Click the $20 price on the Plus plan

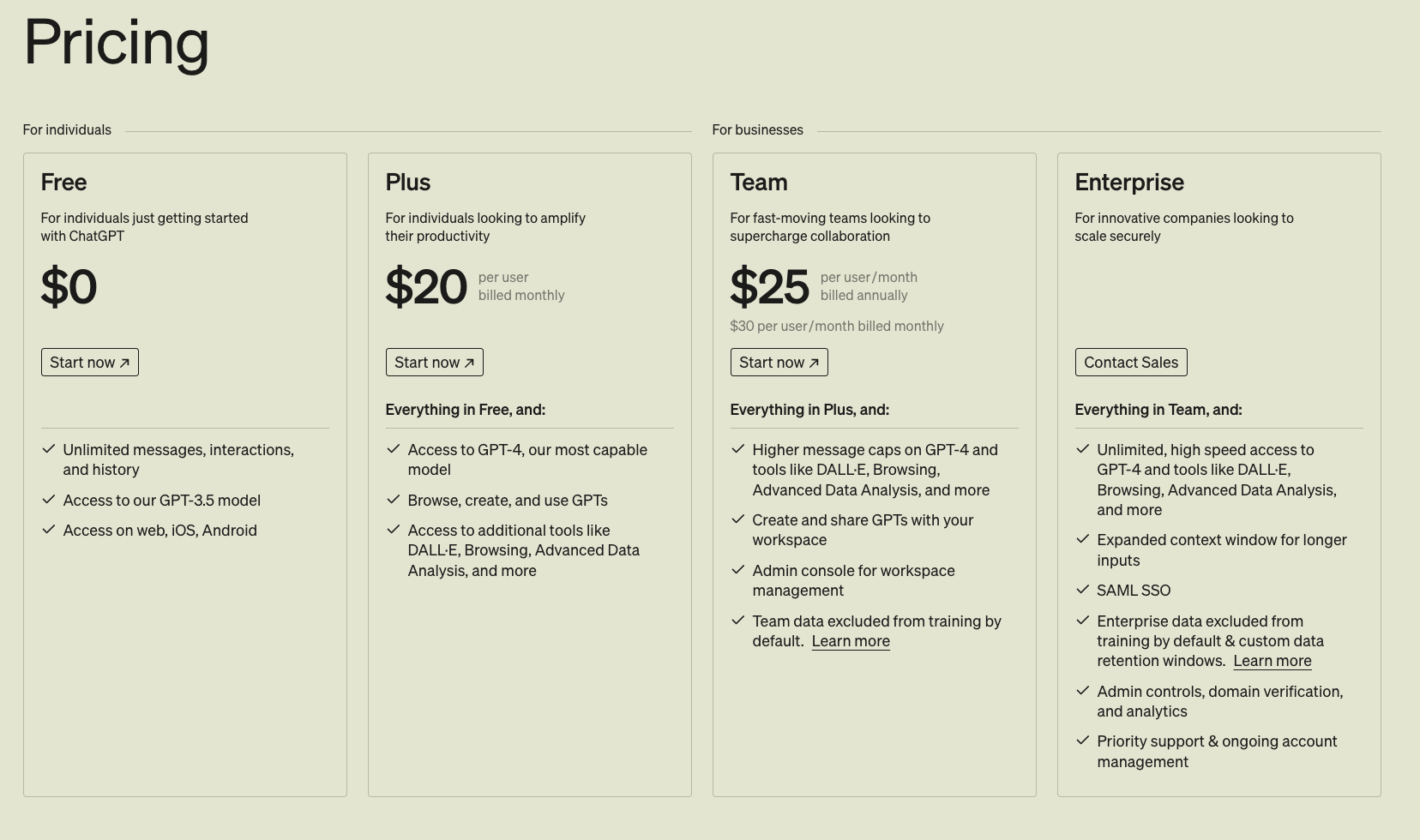tap(426, 286)
